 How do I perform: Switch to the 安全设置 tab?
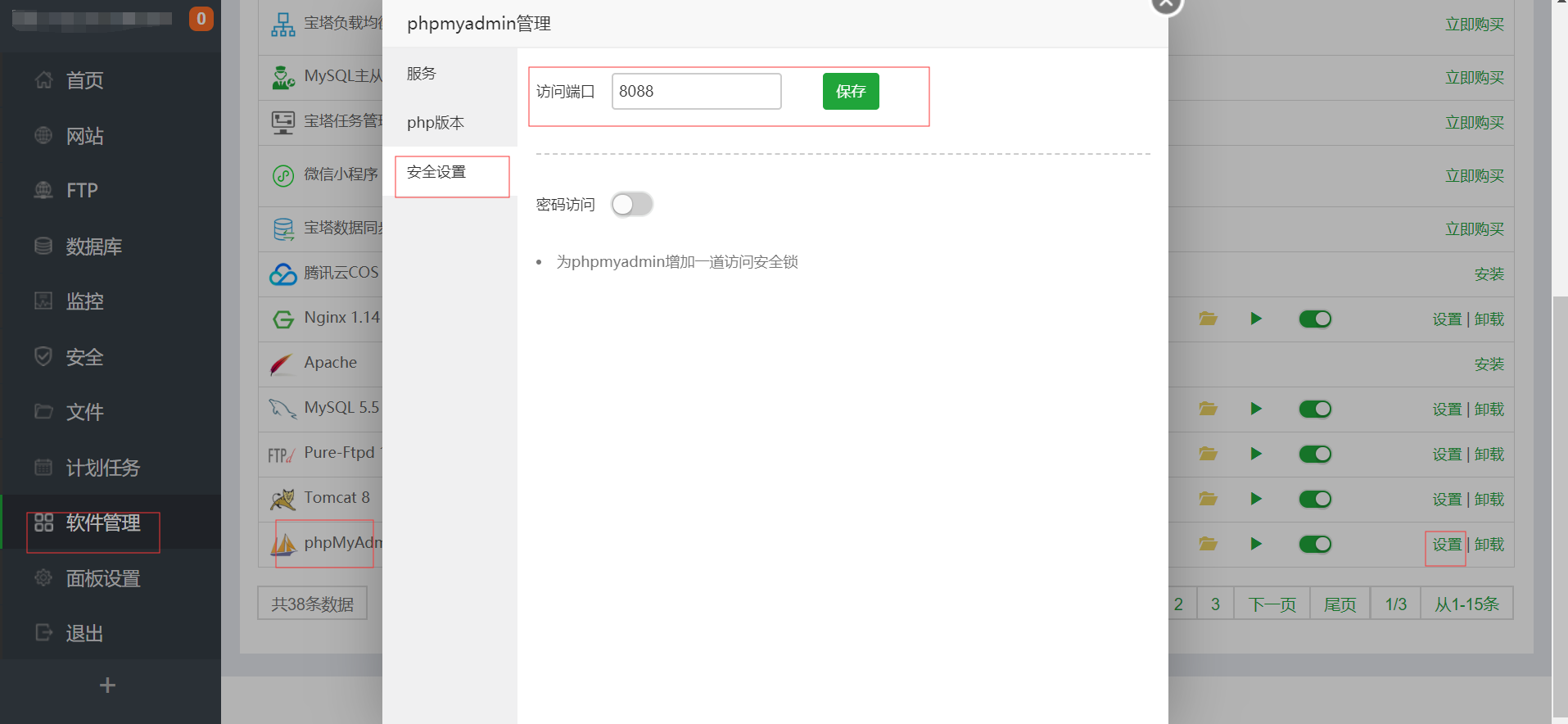pos(450,172)
